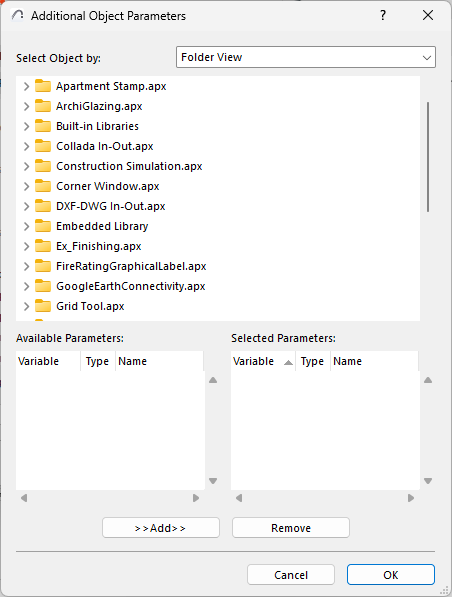Open the dialog help question mark
The height and width of the screenshot is (597, 452).
coord(383,15)
